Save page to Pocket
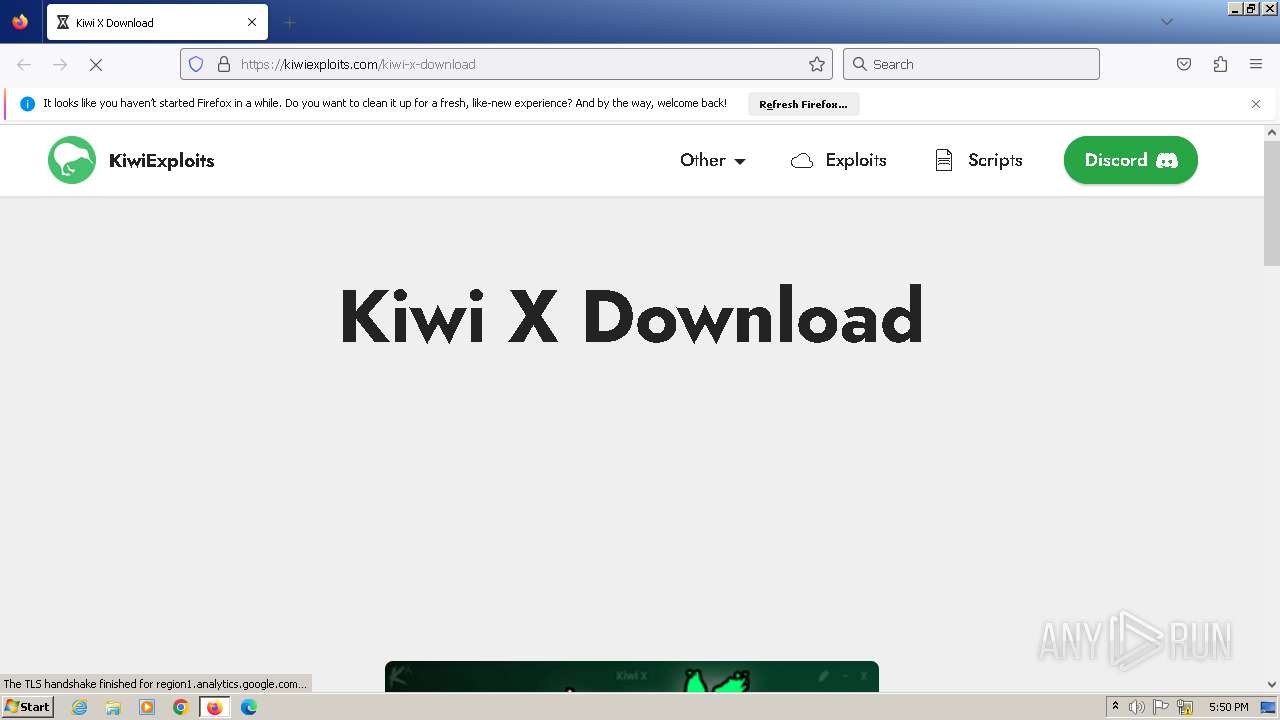 point(1184,64)
